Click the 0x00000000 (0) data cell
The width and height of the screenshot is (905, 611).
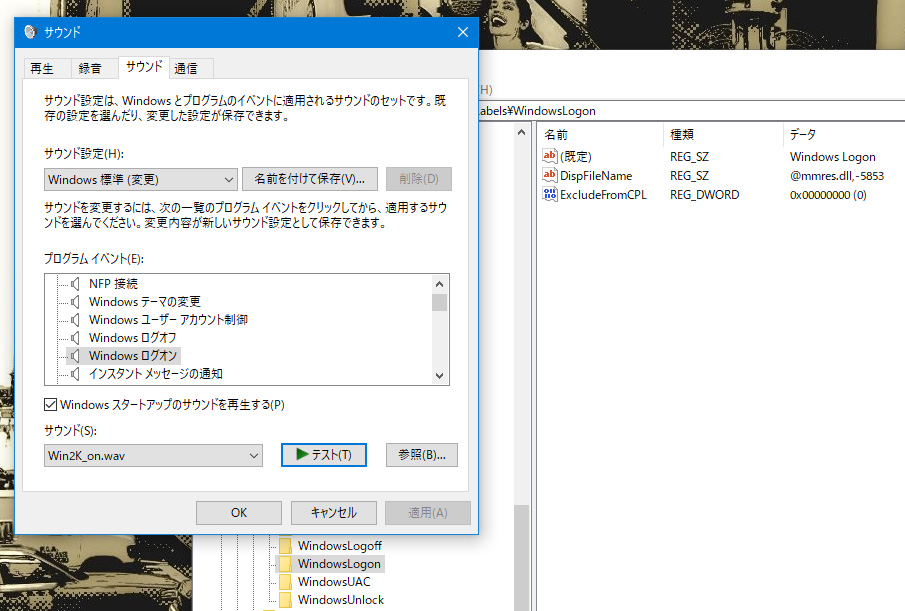(x=828, y=195)
